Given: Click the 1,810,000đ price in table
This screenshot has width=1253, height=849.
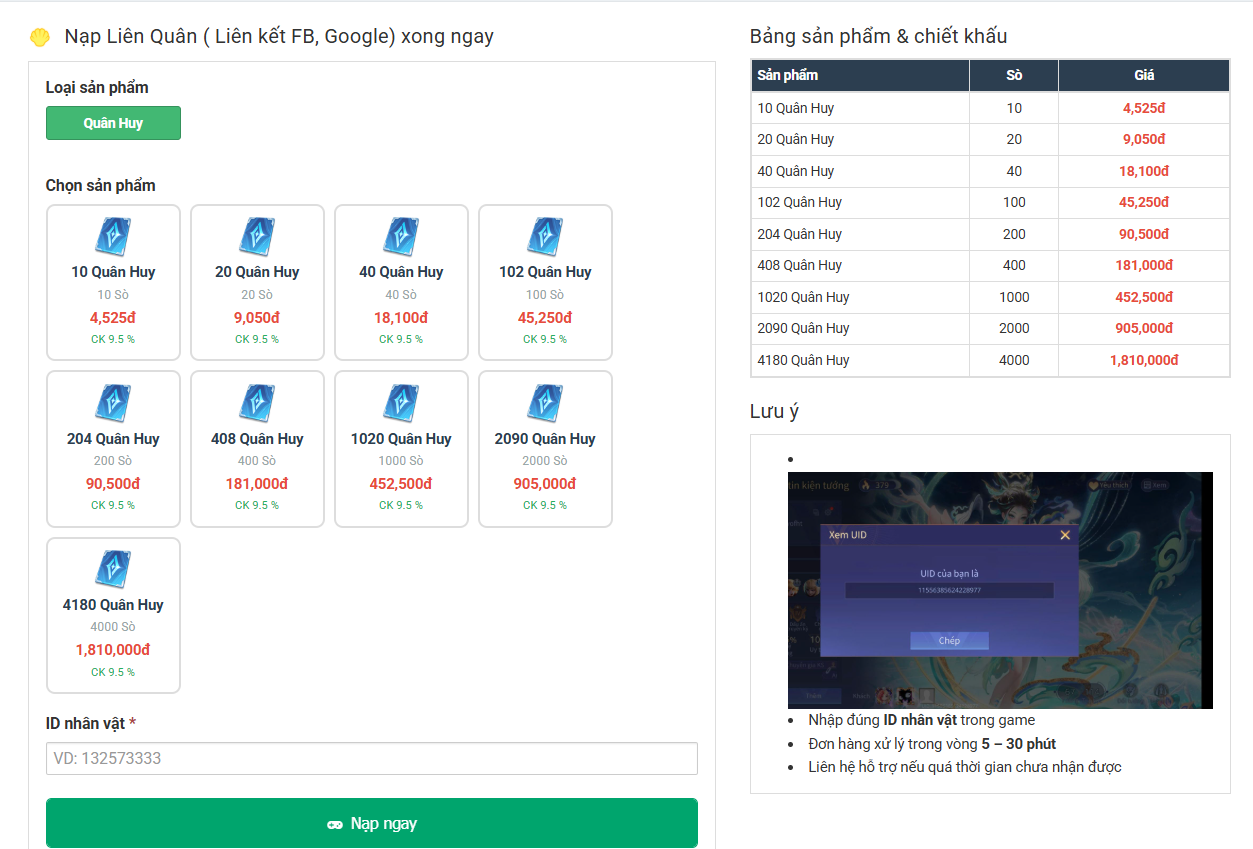Looking at the screenshot, I should pos(1143,360).
